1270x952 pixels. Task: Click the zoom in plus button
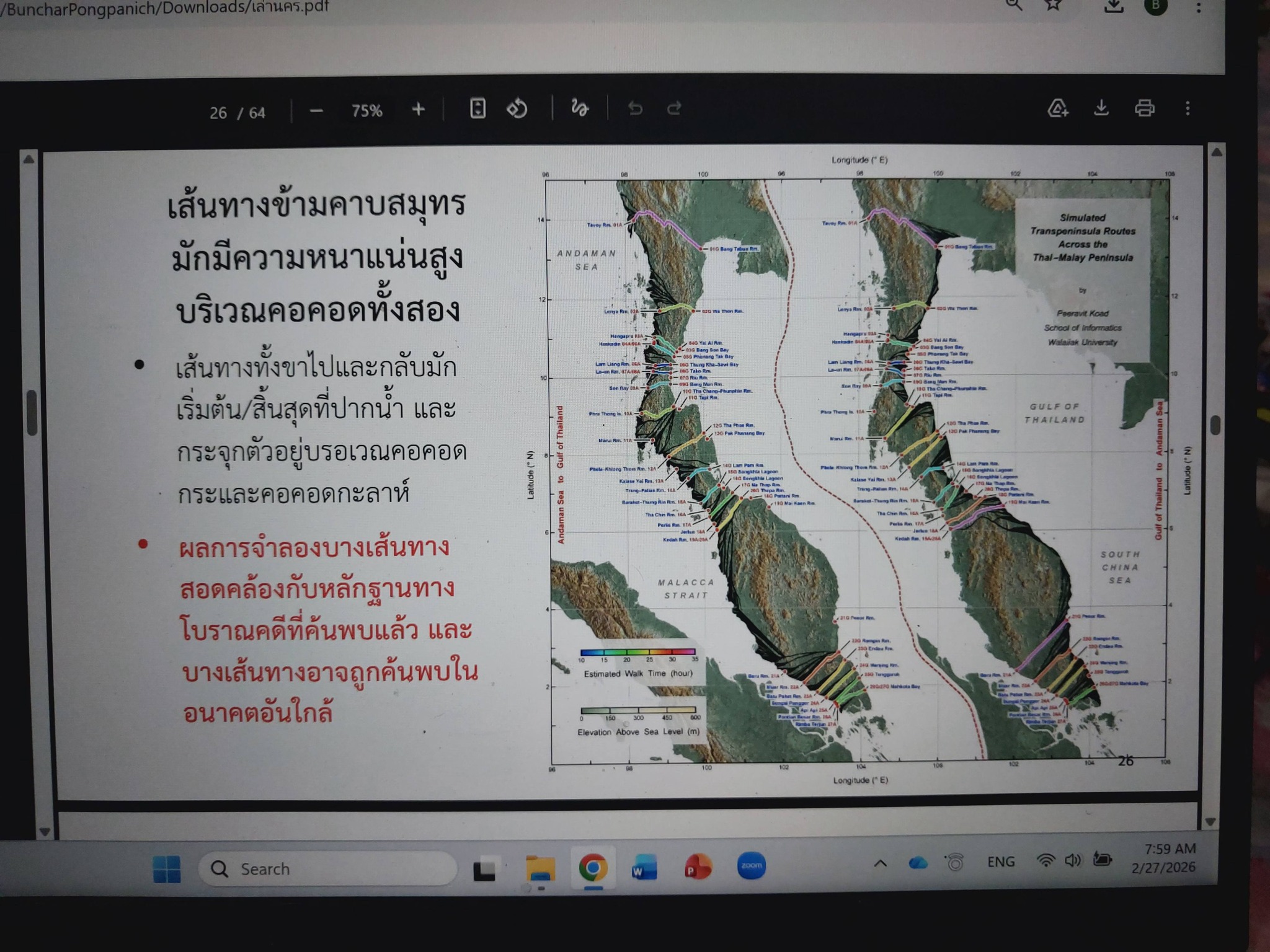pyautogui.click(x=419, y=110)
